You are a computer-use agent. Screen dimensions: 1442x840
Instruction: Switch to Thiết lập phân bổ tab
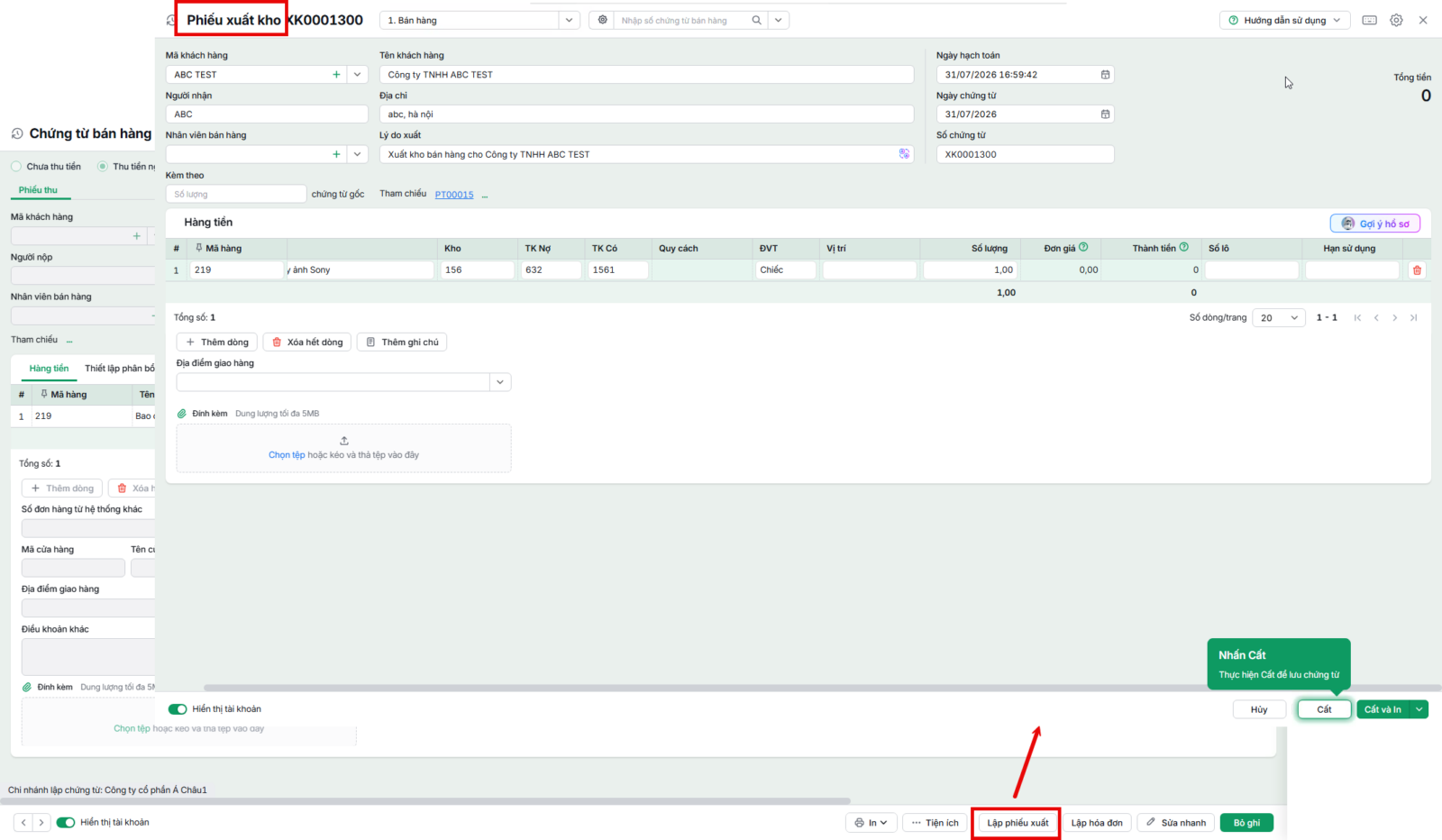120,368
